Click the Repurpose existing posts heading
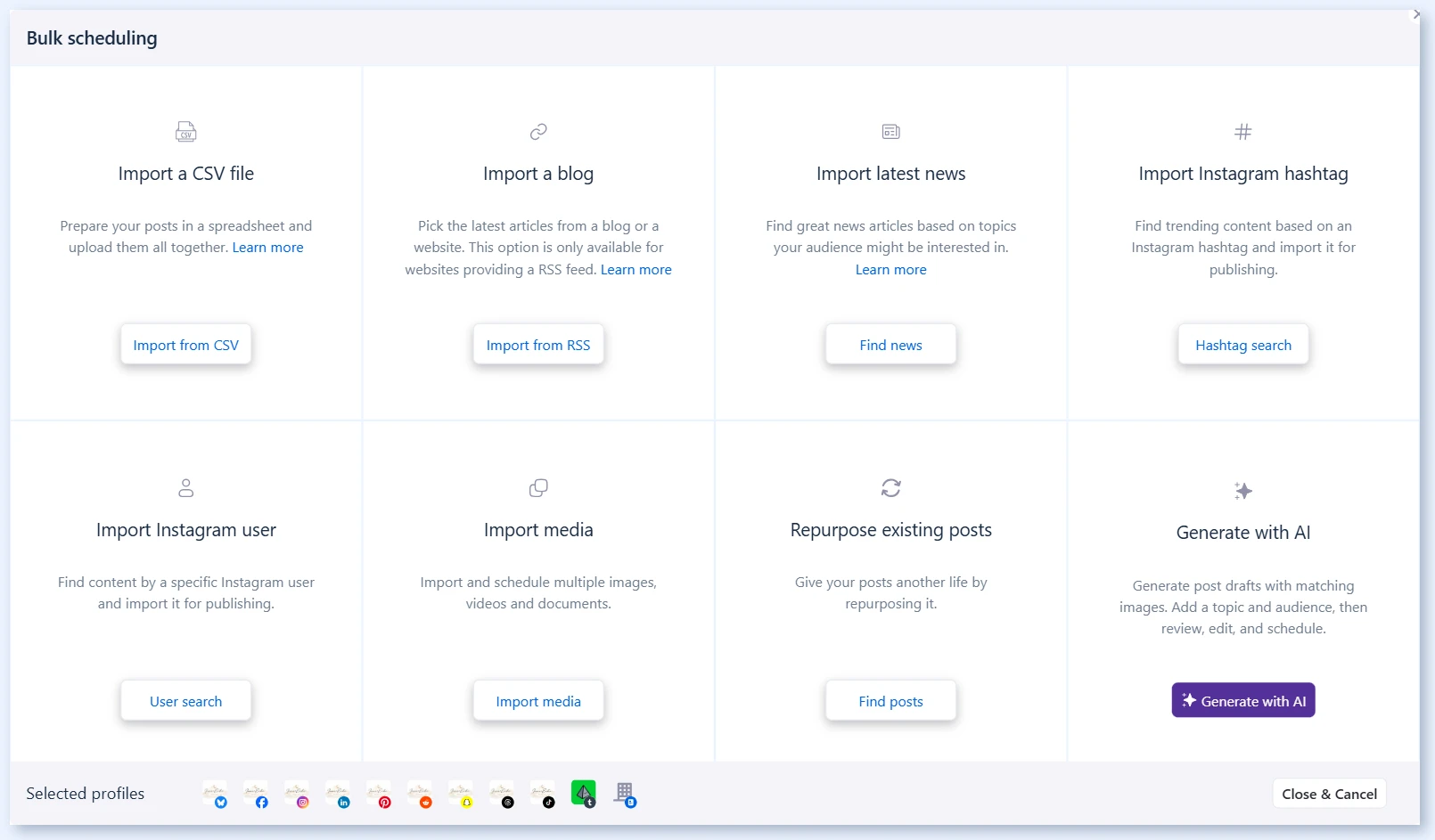The height and width of the screenshot is (840, 1435). 891,530
